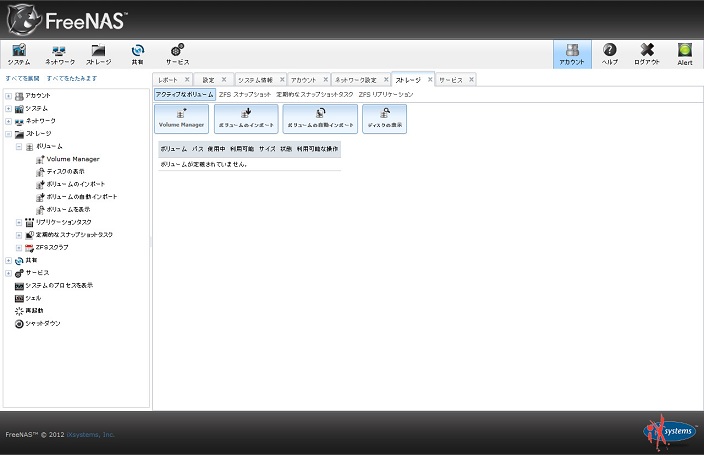The width and height of the screenshot is (704, 455).
Task: Click the 共有 toolbar icon
Action: coord(137,54)
